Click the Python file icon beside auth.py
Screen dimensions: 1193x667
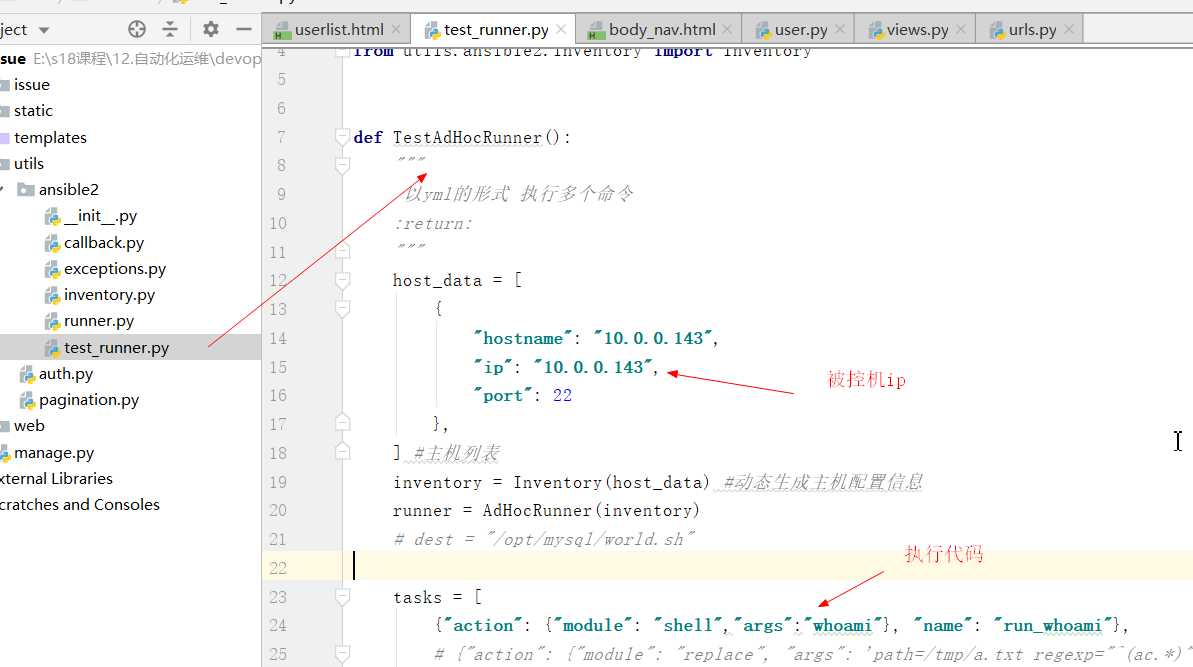(27, 373)
